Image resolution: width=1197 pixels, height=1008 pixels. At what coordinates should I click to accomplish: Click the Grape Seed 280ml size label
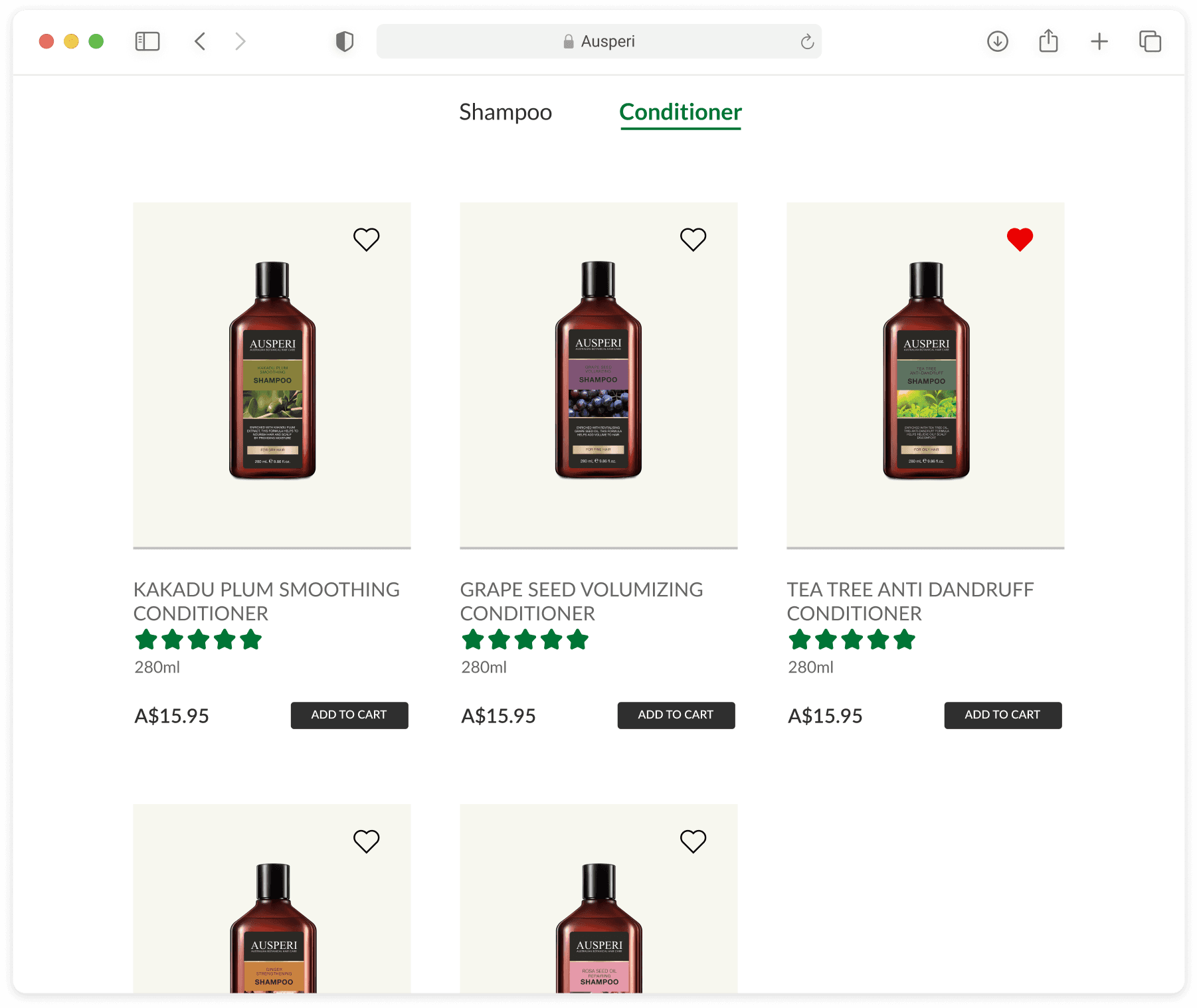tap(484, 667)
